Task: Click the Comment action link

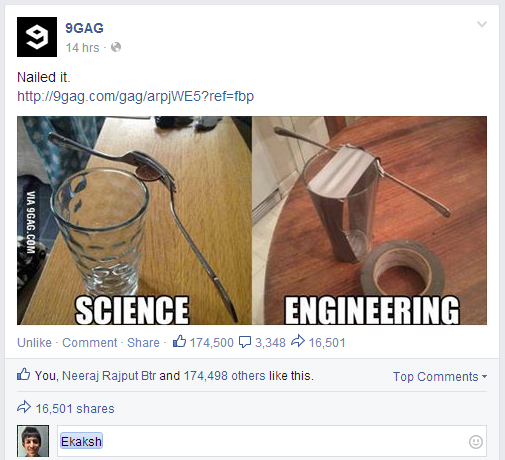Action: (90, 342)
